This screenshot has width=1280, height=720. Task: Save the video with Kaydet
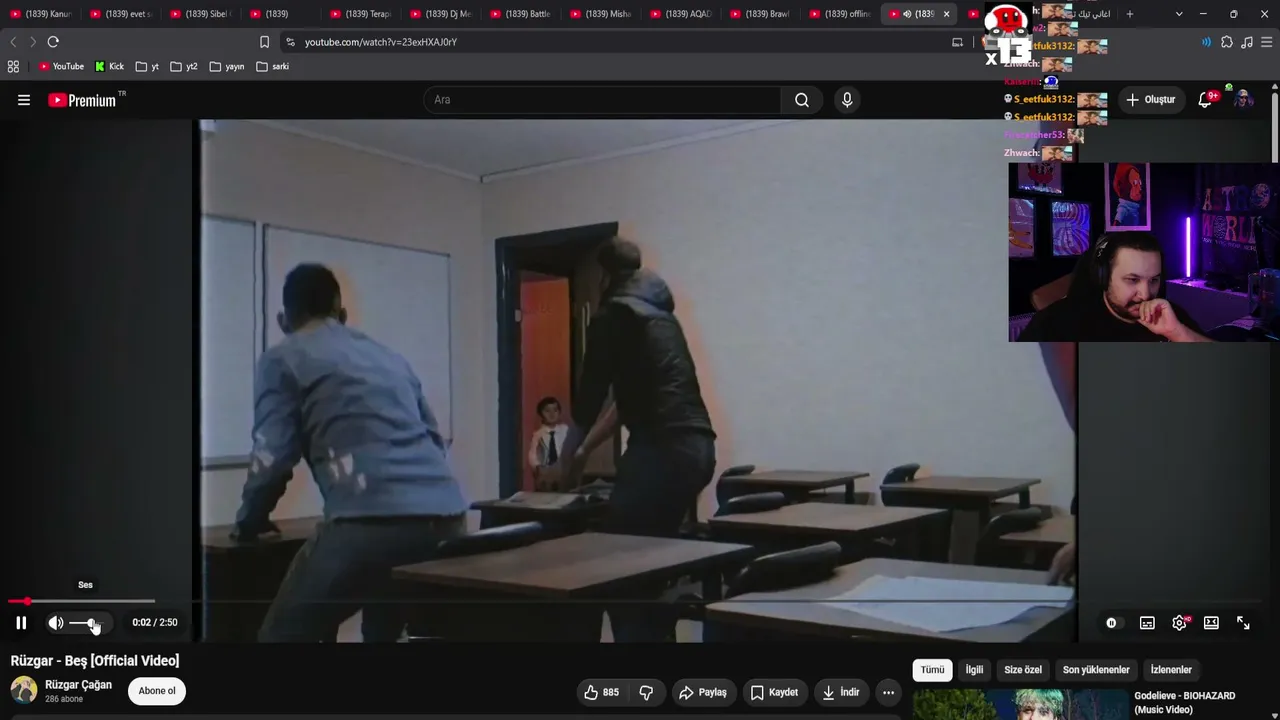[774, 692]
